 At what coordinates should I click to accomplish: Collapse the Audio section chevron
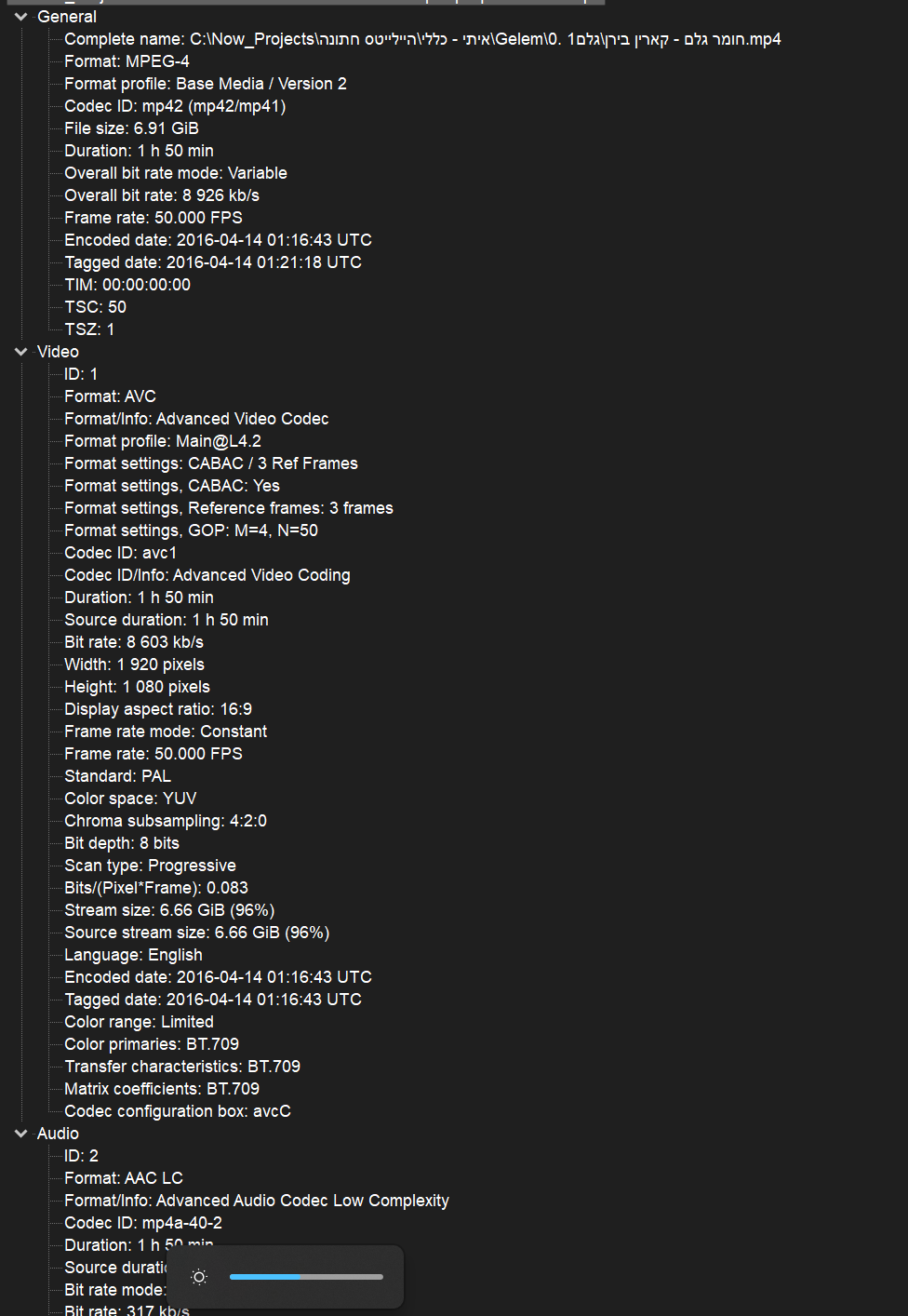pyautogui.click(x=20, y=1133)
